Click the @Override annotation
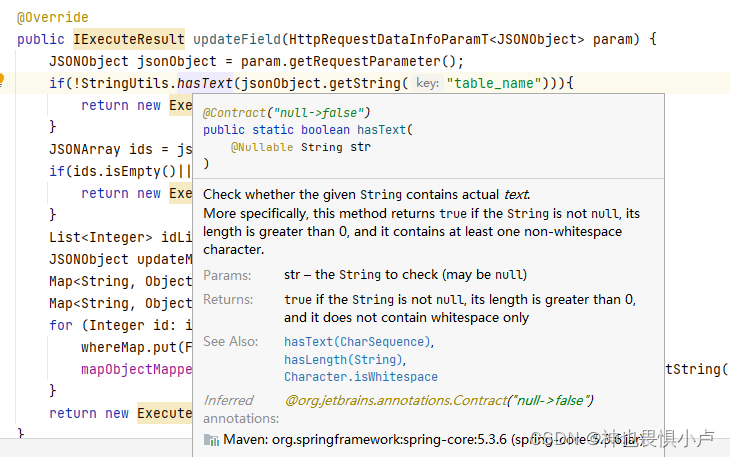 tap(53, 18)
